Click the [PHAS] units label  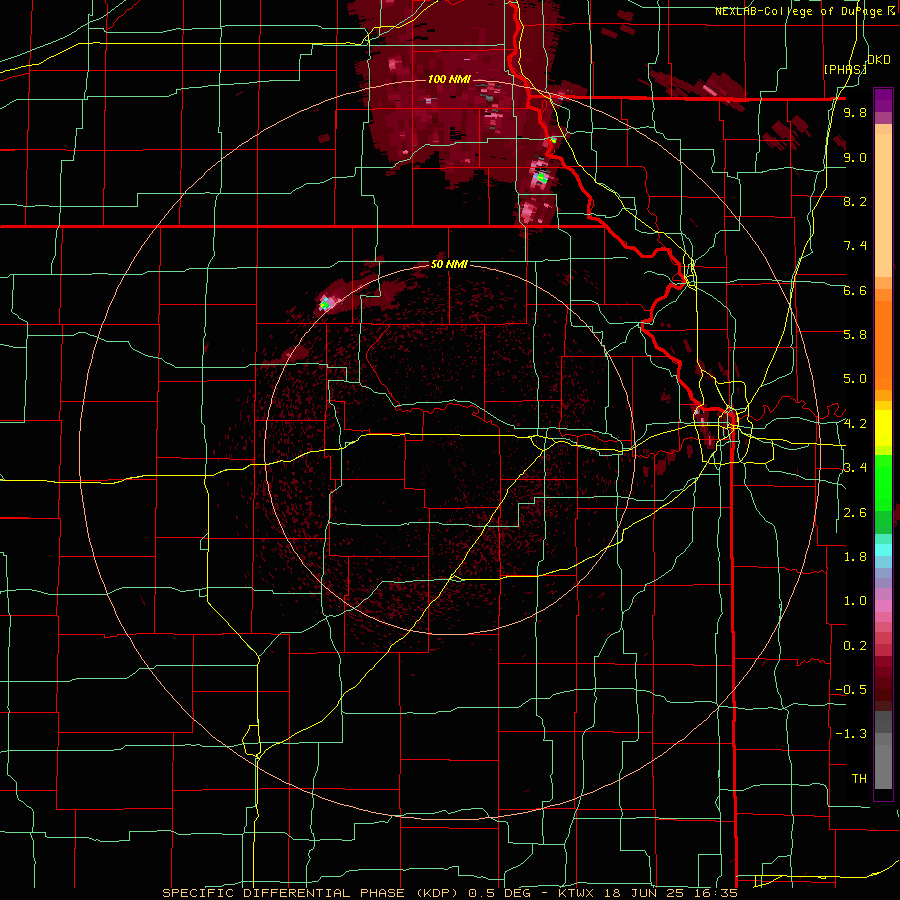845,69
